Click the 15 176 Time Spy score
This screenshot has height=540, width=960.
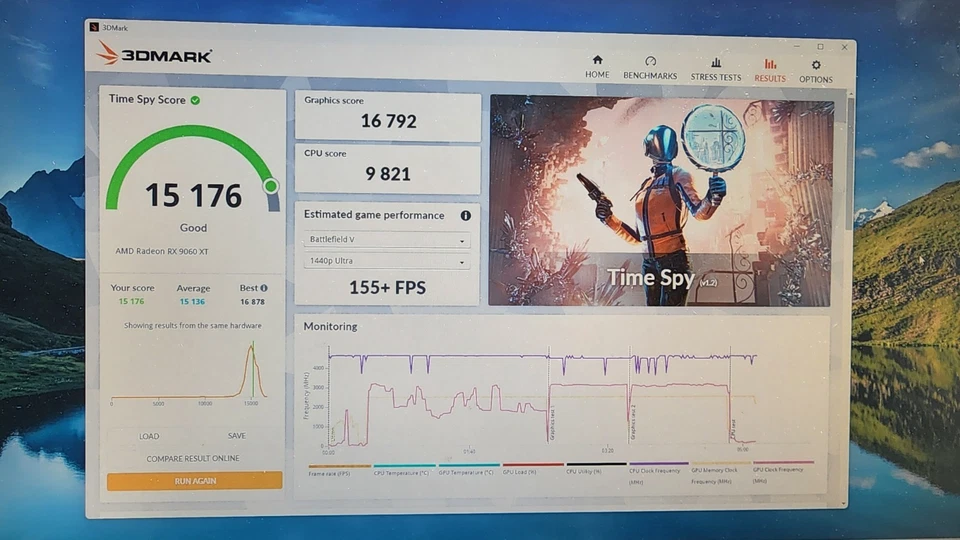coord(193,196)
